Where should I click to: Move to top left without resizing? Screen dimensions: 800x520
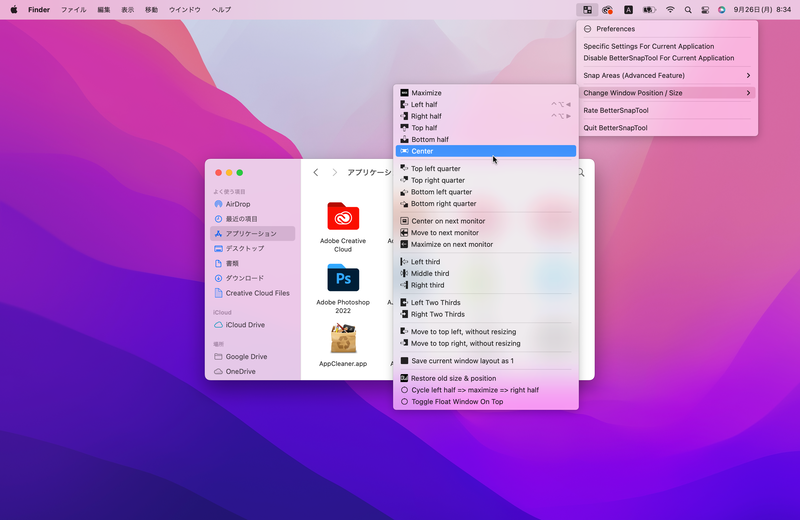[486, 332]
